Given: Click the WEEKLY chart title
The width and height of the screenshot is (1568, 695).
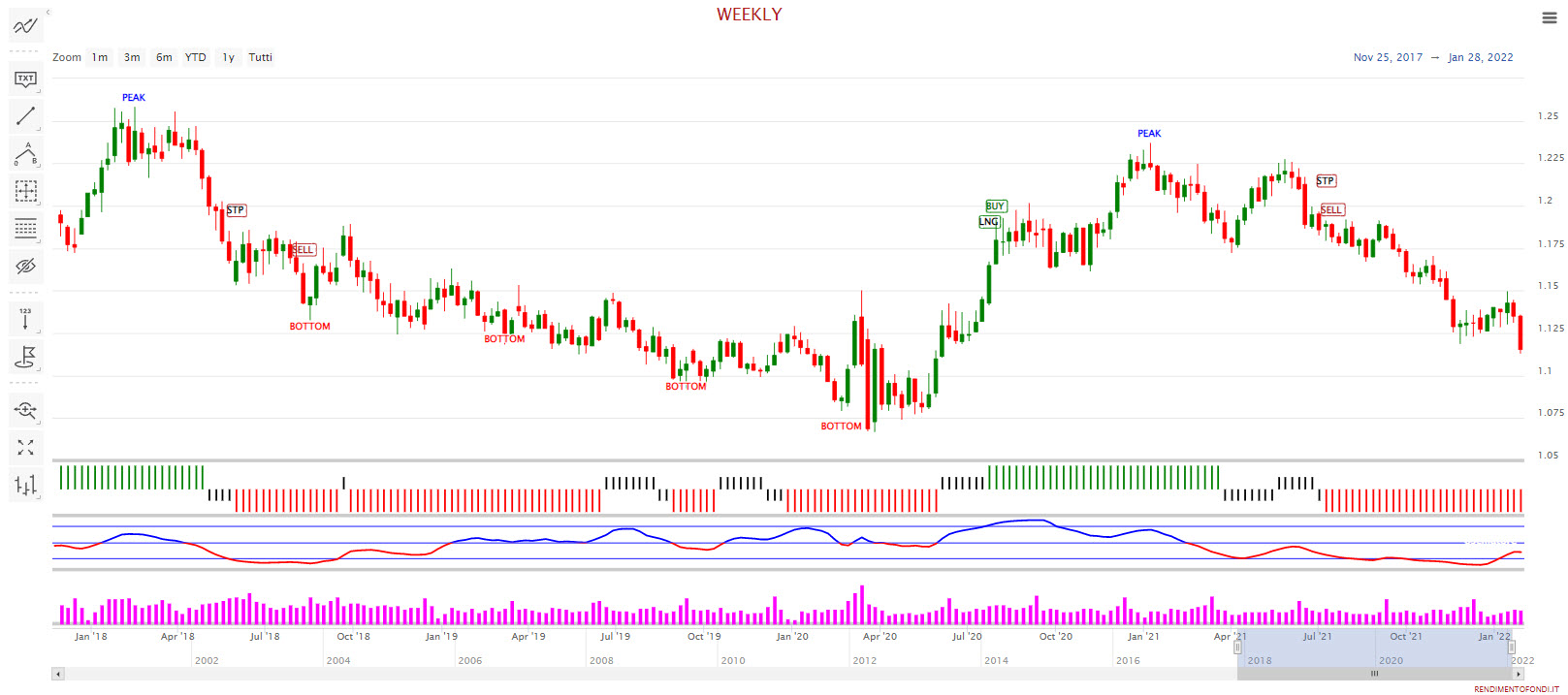Looking at the screenshot, I should (x=749, y=15).
